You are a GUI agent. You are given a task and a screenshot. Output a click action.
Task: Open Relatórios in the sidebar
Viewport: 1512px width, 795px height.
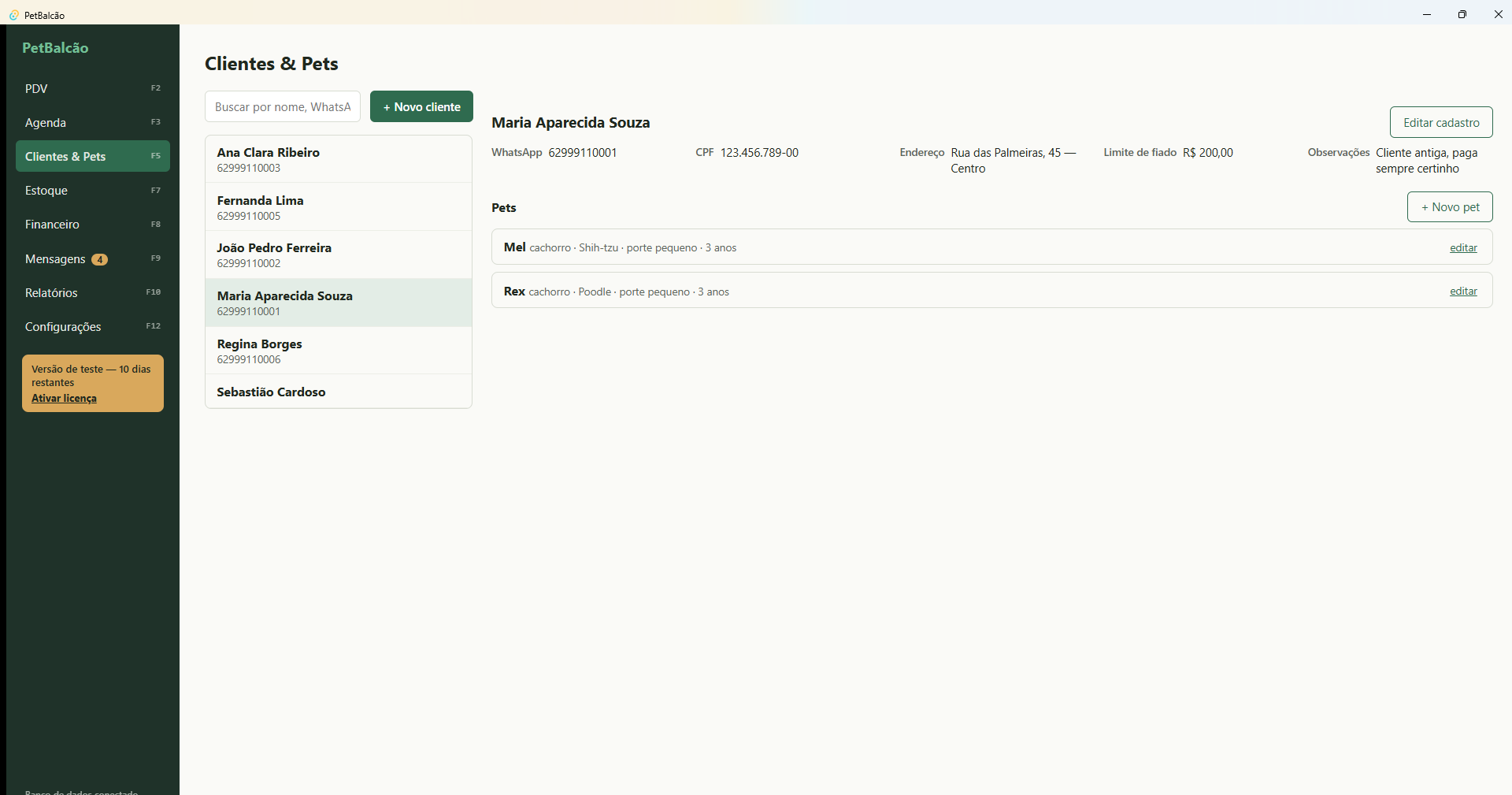tap(93, 292)
